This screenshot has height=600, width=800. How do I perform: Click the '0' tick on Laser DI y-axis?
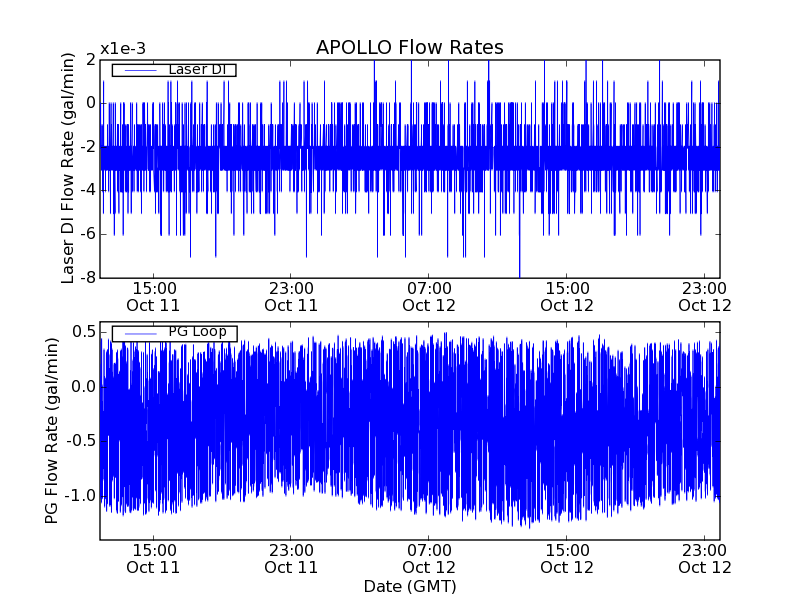[91, 103]
